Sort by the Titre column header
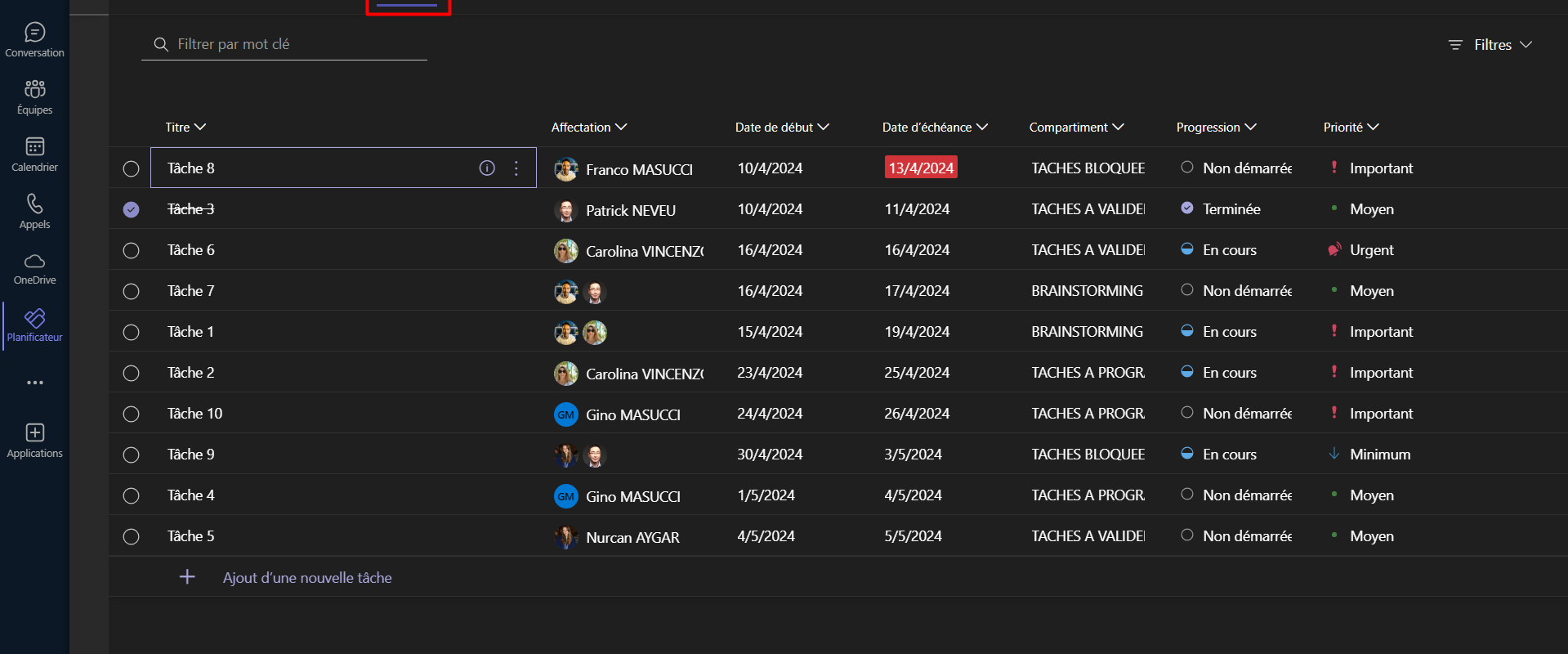This screenshot has width=1568, height=654. click(x=185, y=128)
